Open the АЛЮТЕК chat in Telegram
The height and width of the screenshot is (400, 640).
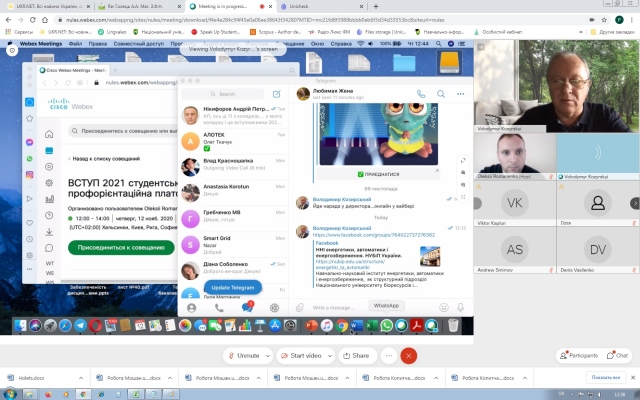tap(233, 142)
